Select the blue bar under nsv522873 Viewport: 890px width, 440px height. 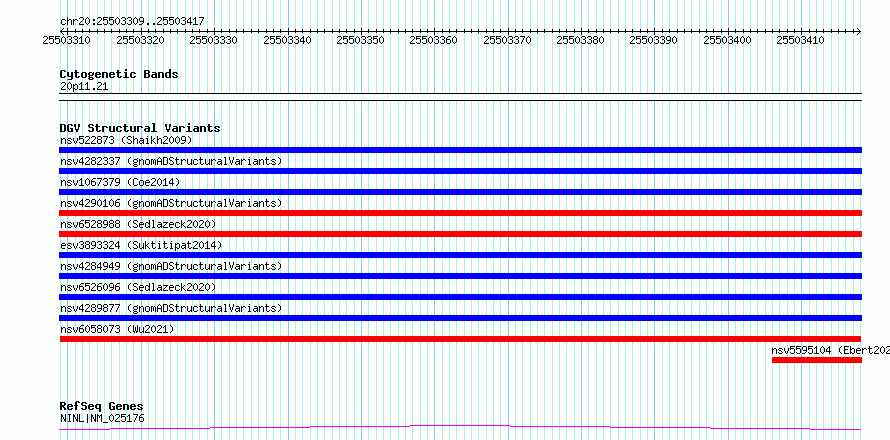click(x=460, y=150)
